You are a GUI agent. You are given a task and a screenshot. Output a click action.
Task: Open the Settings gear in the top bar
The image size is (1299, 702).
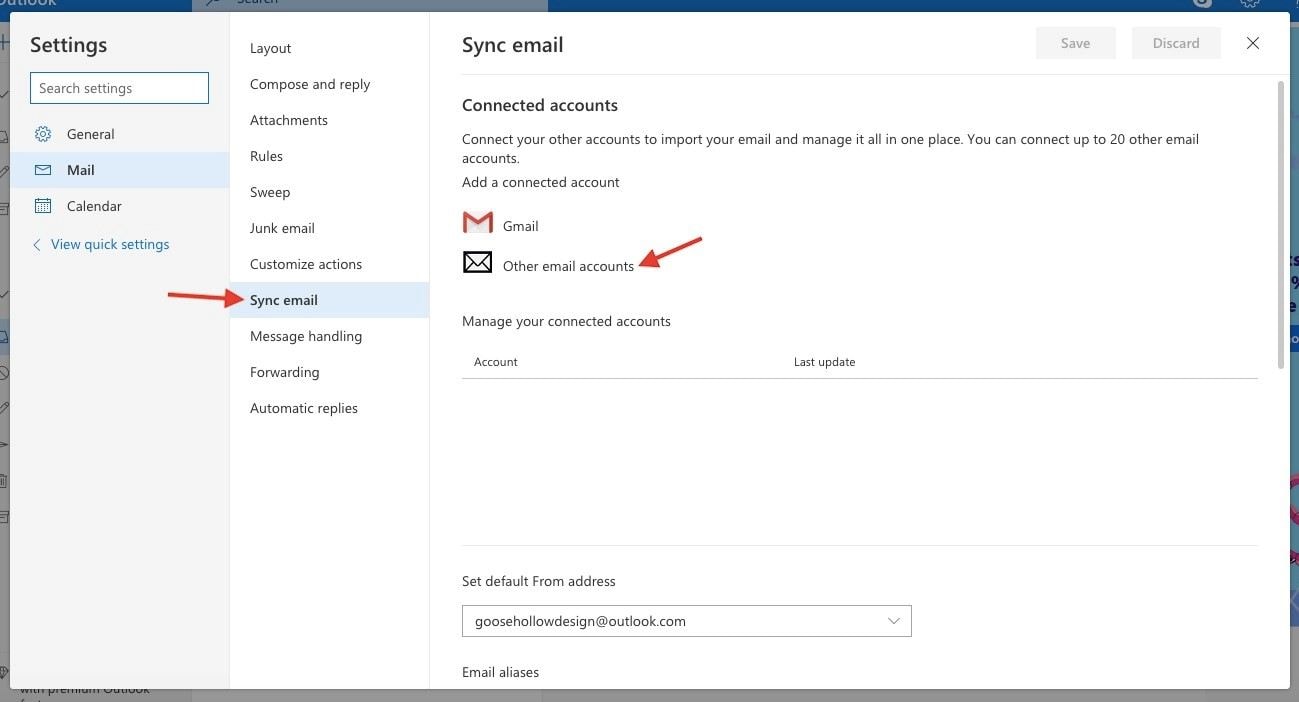[1250, 3]
